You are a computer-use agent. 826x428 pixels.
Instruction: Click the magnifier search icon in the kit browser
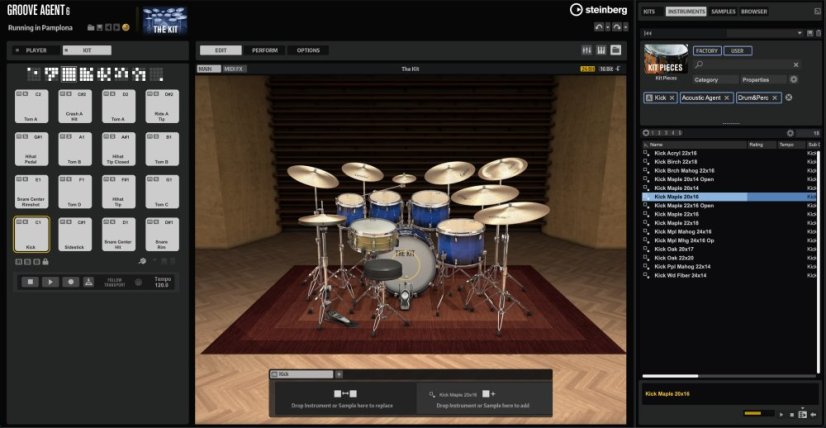click(x=699, y=64)
